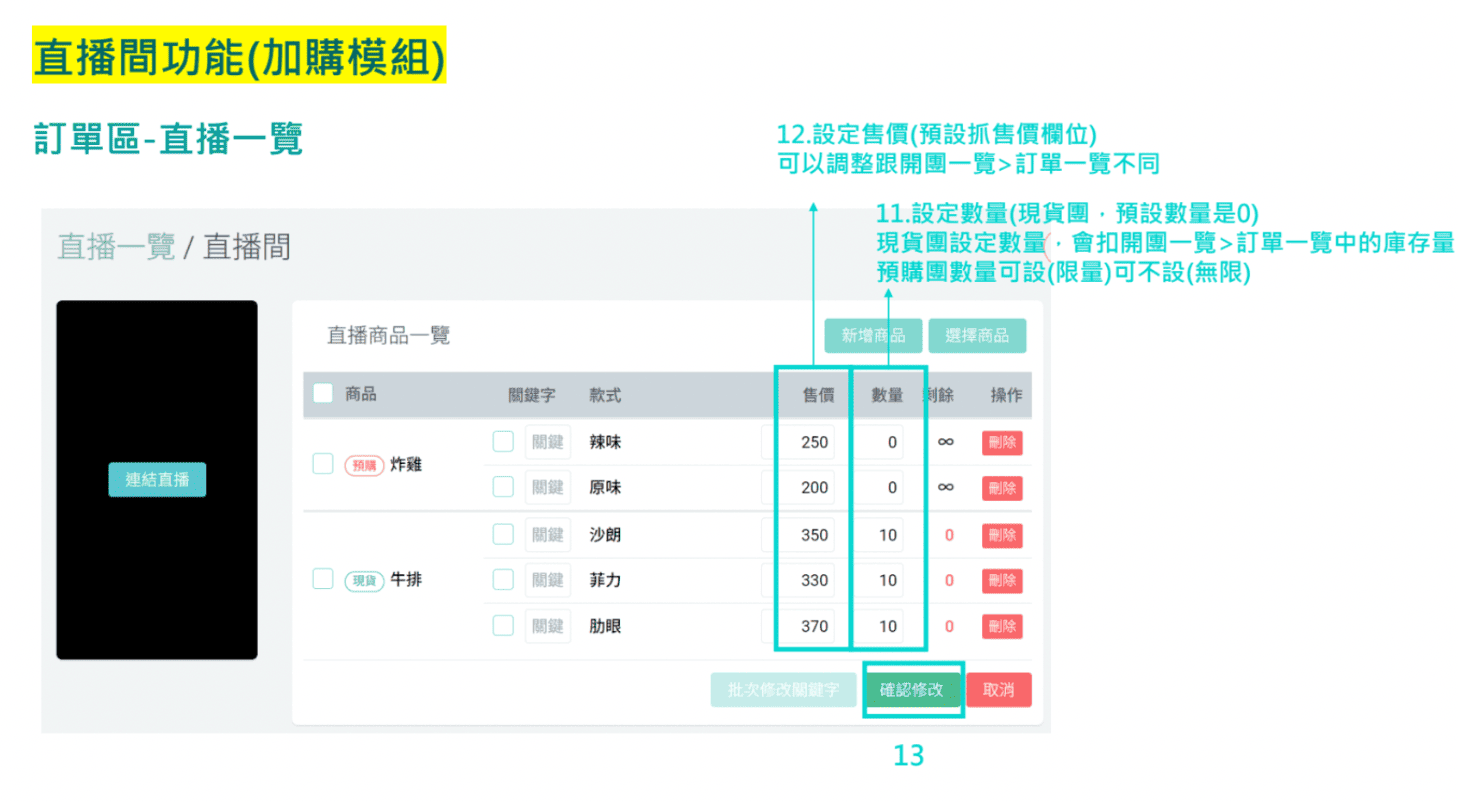Click the 連結直播 button
This screenshot has width=1458, height=802.
pos(157,480)
